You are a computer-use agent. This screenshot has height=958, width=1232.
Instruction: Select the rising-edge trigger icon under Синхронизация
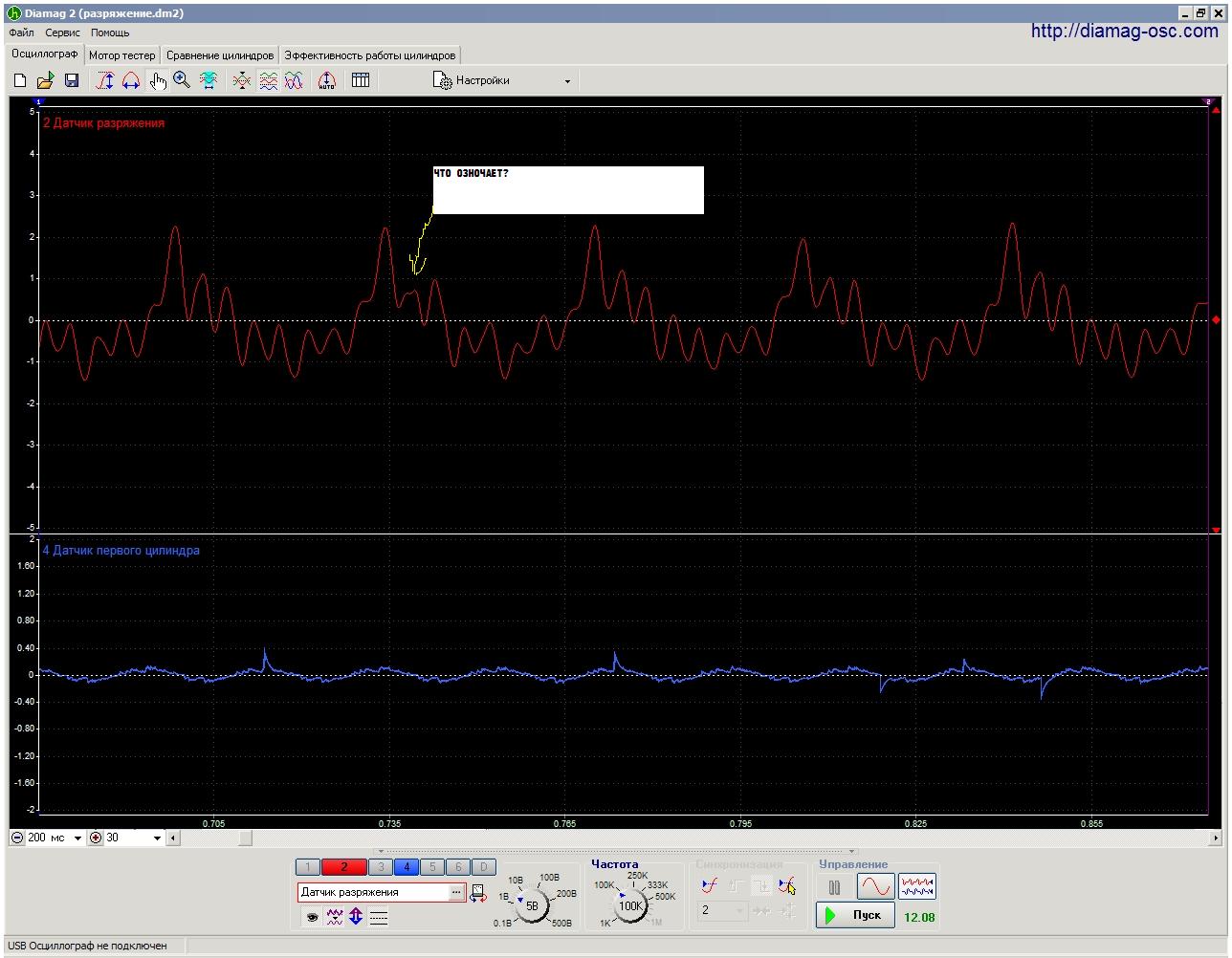click(x=709, y=886)
